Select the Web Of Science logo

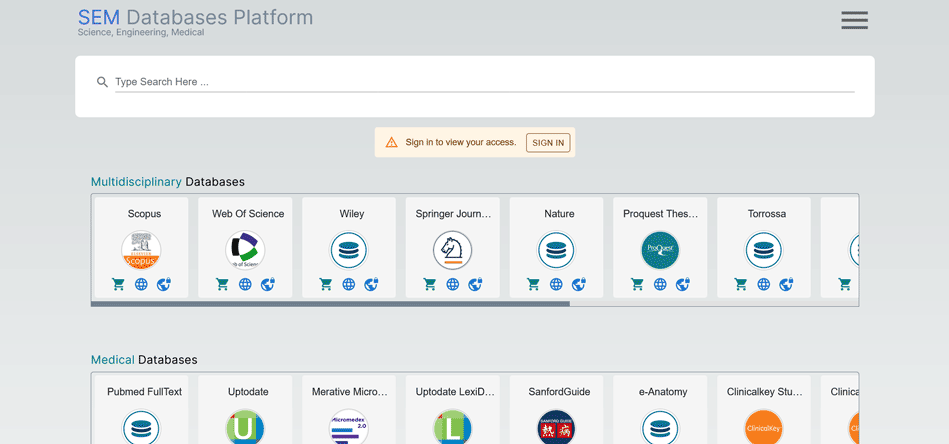(x=245, y=250)
